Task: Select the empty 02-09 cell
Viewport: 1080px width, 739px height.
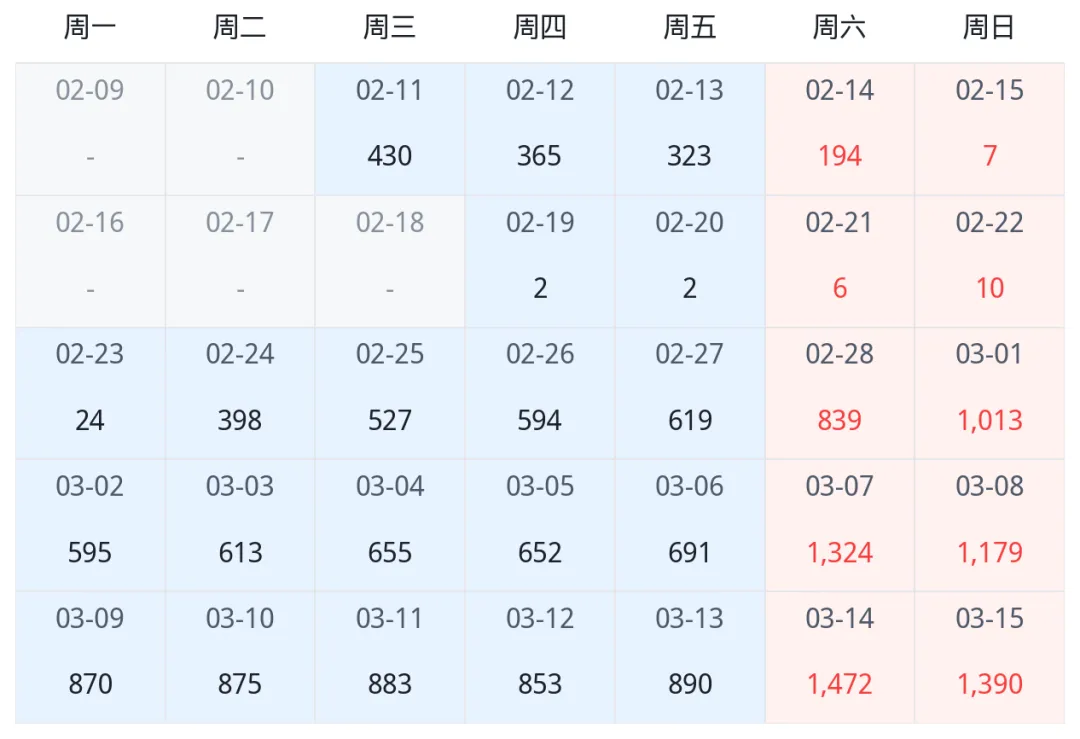Action: coord(90,129)
